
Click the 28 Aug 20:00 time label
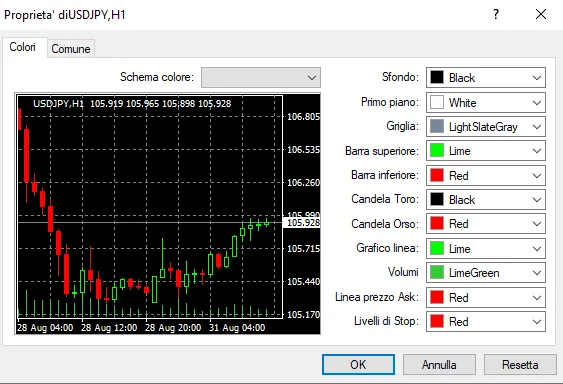pyautogui.click(x=173, y=328)
